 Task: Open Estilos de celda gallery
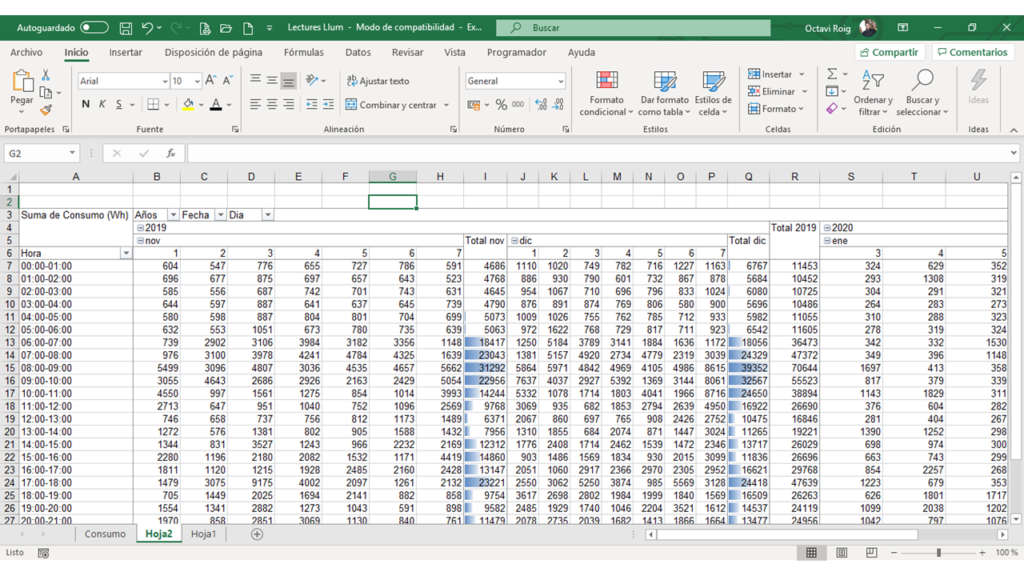[712, 93]
